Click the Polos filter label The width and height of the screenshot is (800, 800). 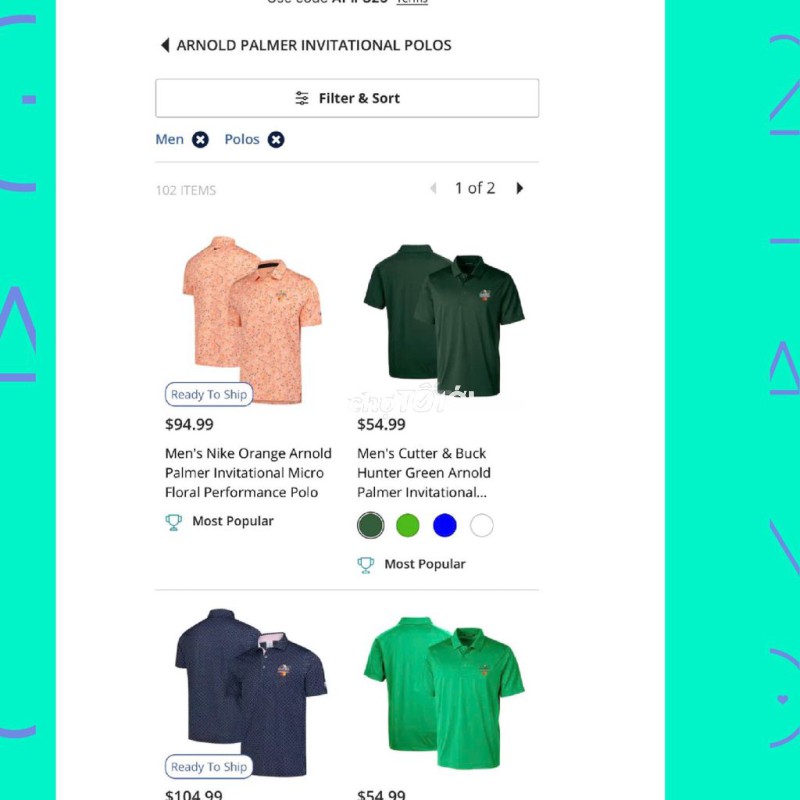point(242,139)
